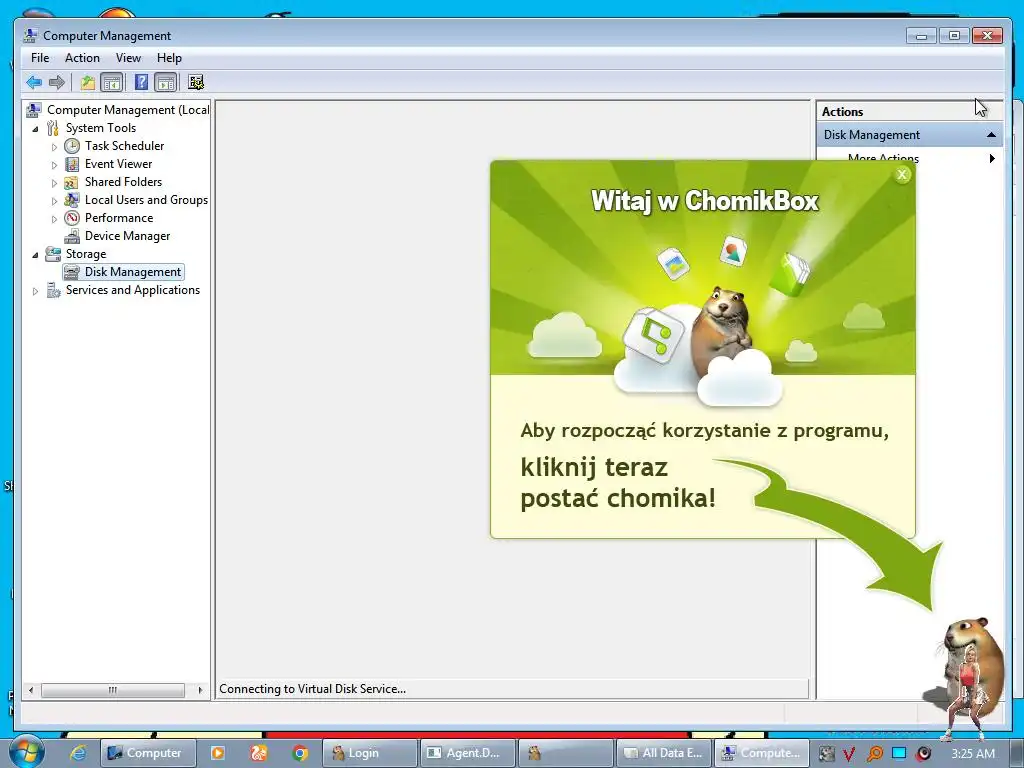Click the Compute... taskbar button
The image size is (1024, 768).
point(761,753)
